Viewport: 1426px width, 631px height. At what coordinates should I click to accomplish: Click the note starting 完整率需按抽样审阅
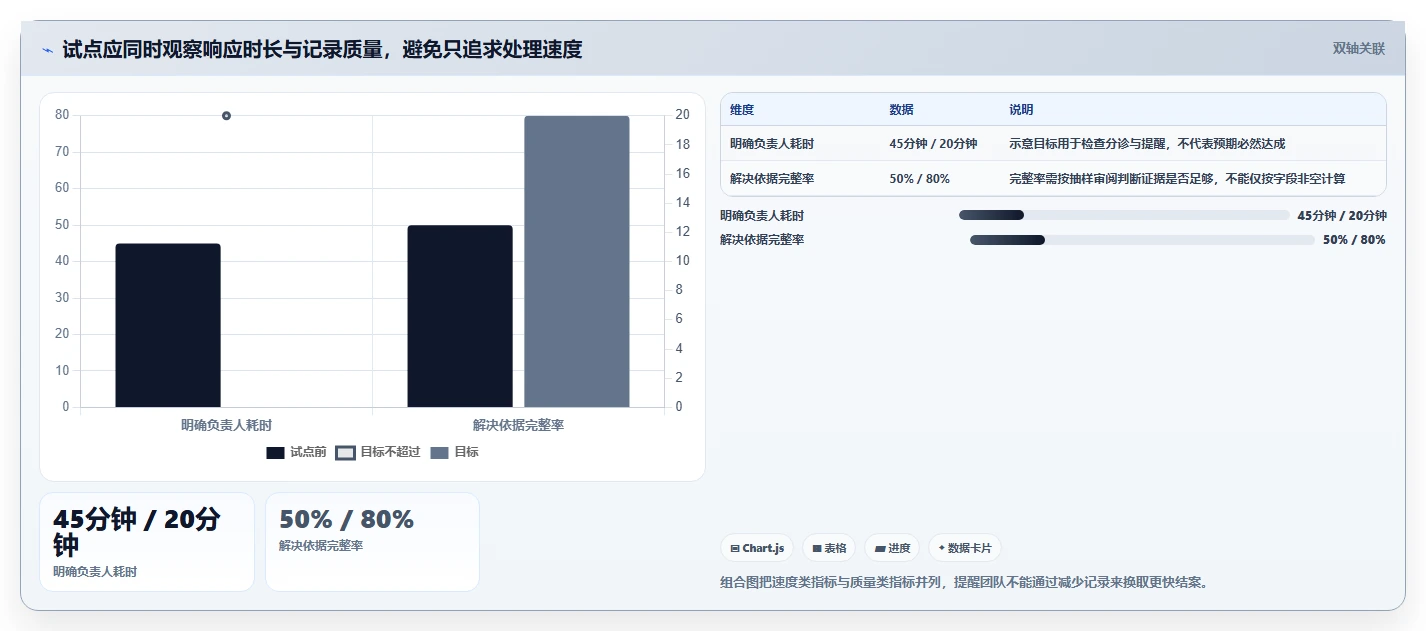(x=1177, y=179)
